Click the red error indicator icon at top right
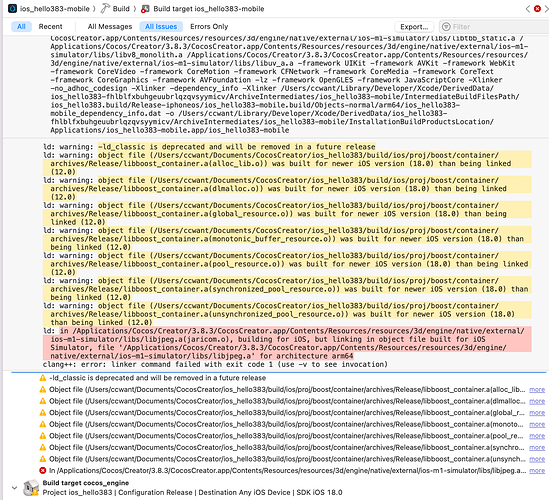This screenshot has width=549, height=500. coord(537,8)
